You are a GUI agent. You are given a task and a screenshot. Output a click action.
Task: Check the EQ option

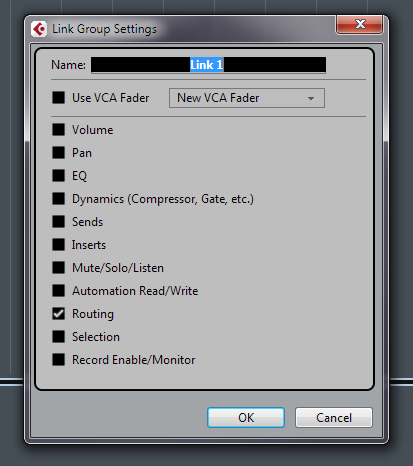[58, 175]
